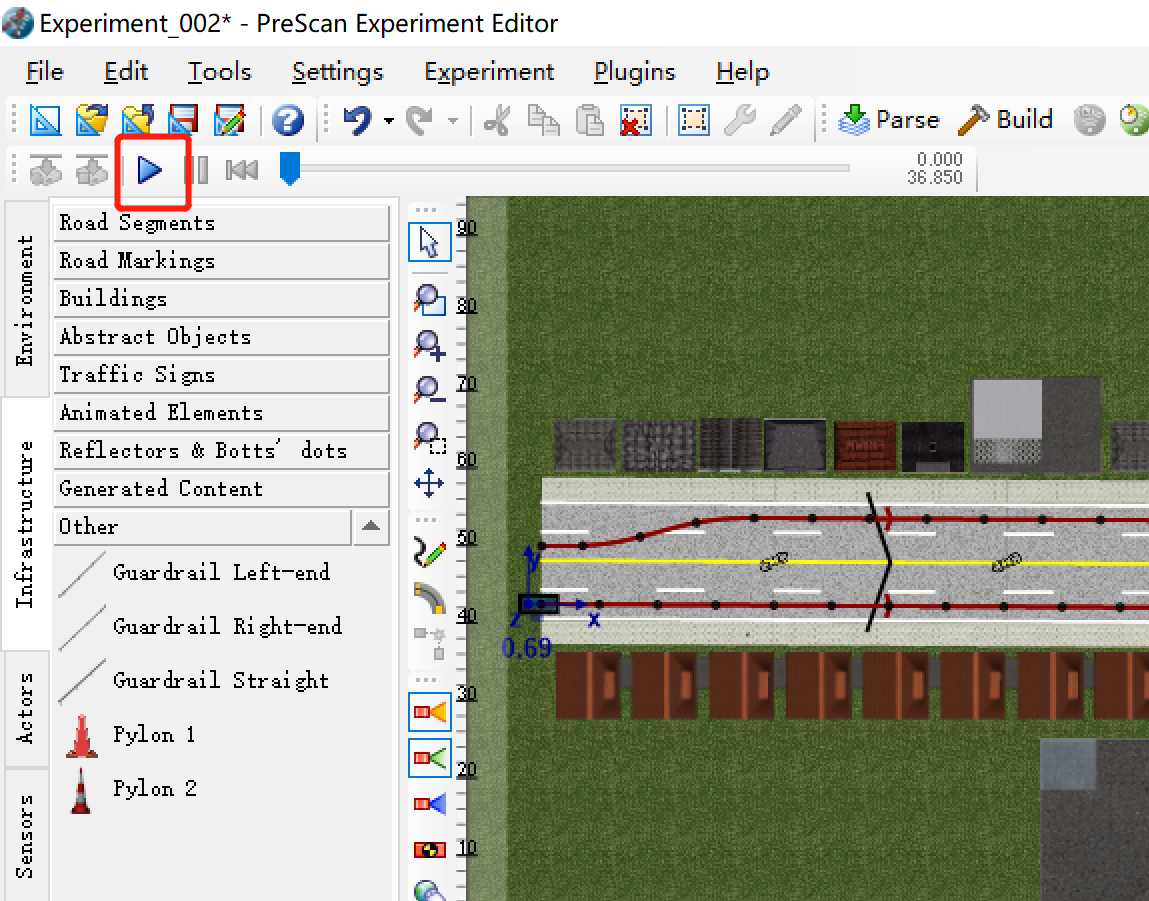Toggle the green sensor outline view icon

(x=429, y=758)
